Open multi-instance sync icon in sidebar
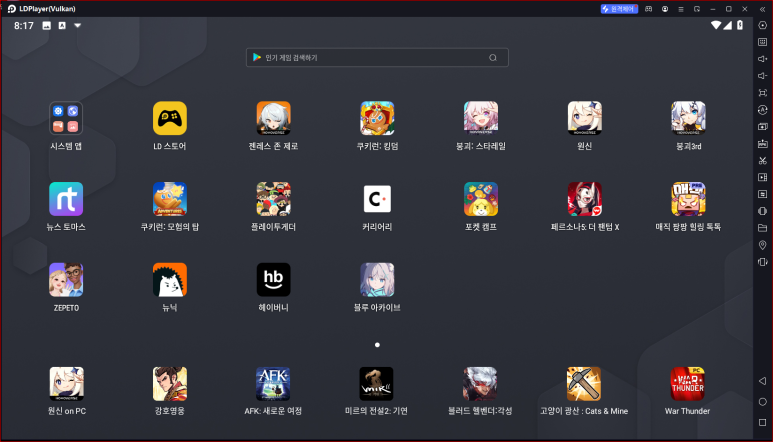 click(x=763, y=127)
